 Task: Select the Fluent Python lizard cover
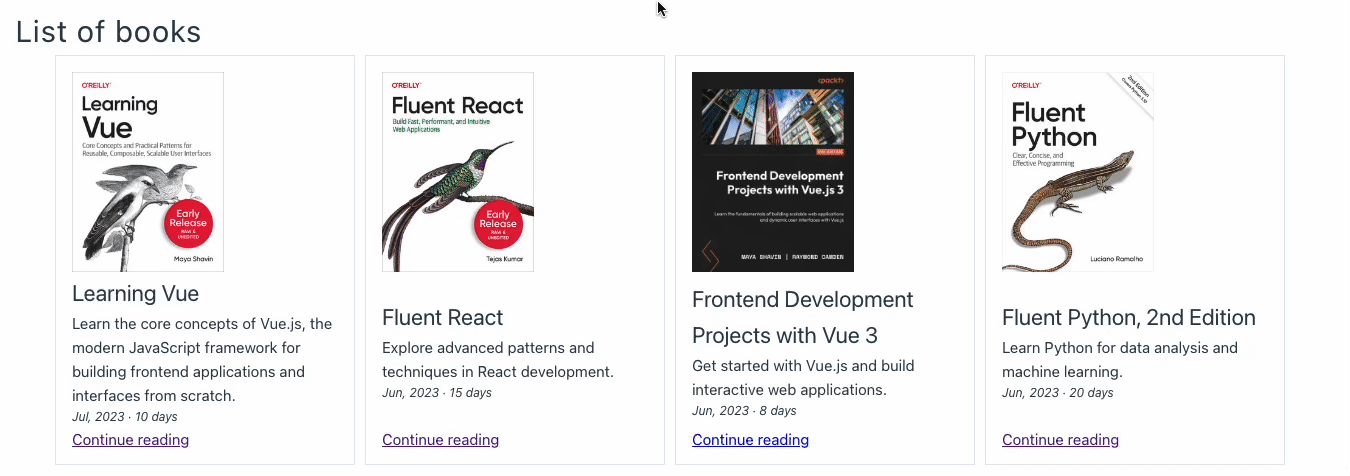1077,171
